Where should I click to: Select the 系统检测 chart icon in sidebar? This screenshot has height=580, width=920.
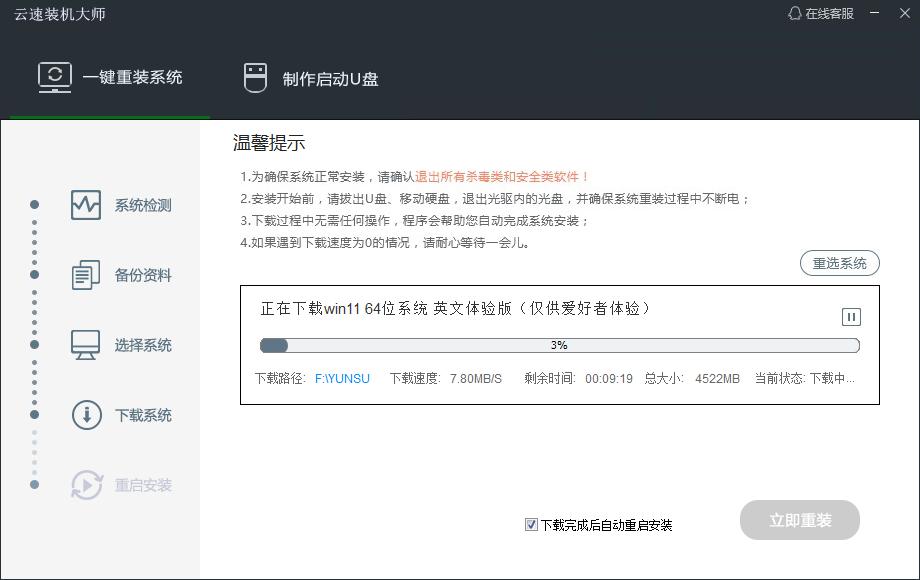88,205
